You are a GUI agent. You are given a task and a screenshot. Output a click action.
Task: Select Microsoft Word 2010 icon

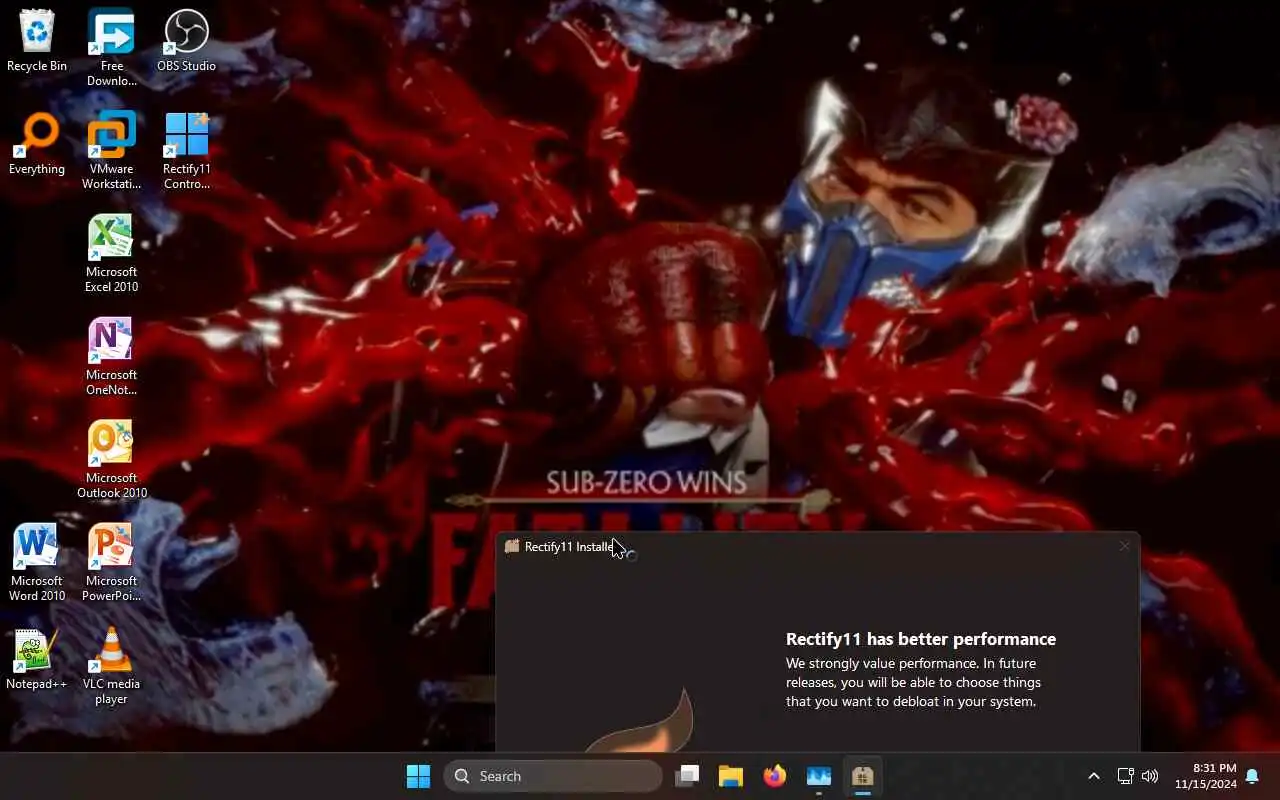pyautogui.click(x=37, y=563)
